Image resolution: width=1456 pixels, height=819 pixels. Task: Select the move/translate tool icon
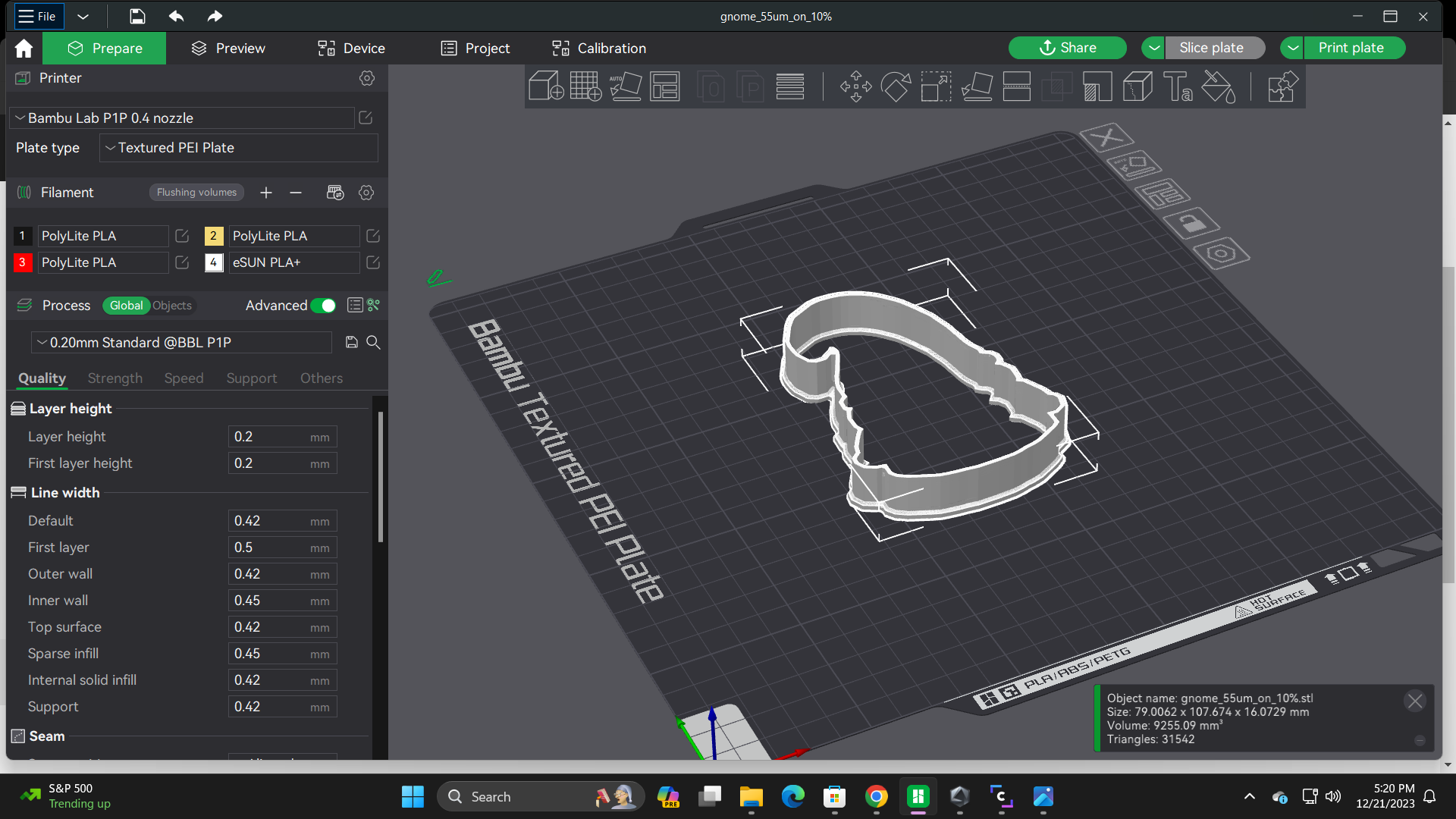point(856,88)
